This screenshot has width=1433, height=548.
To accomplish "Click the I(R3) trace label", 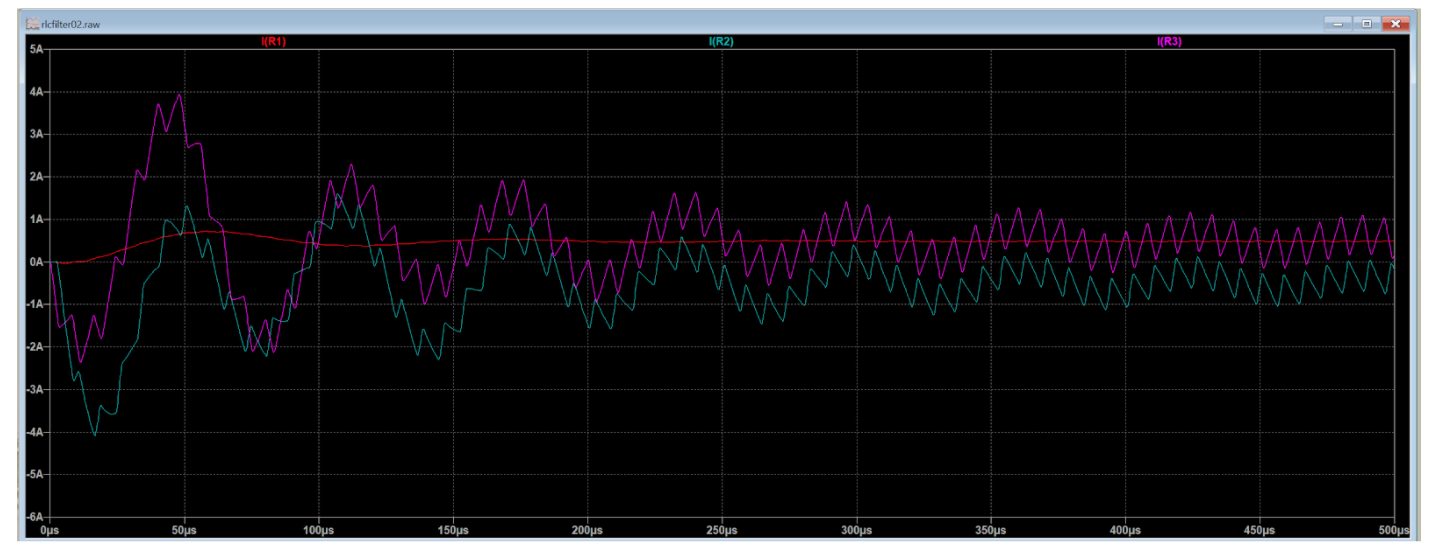I will 1169,42.
